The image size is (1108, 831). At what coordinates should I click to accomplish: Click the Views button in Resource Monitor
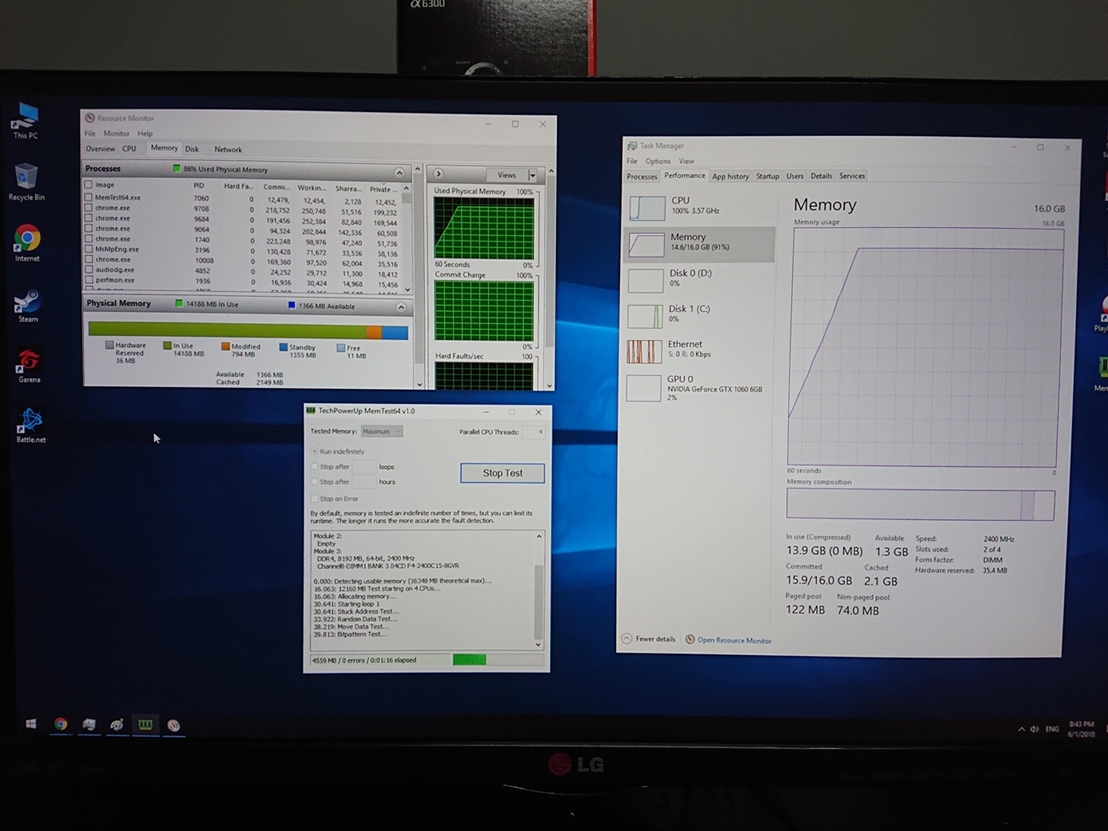(x=507, y=175)
